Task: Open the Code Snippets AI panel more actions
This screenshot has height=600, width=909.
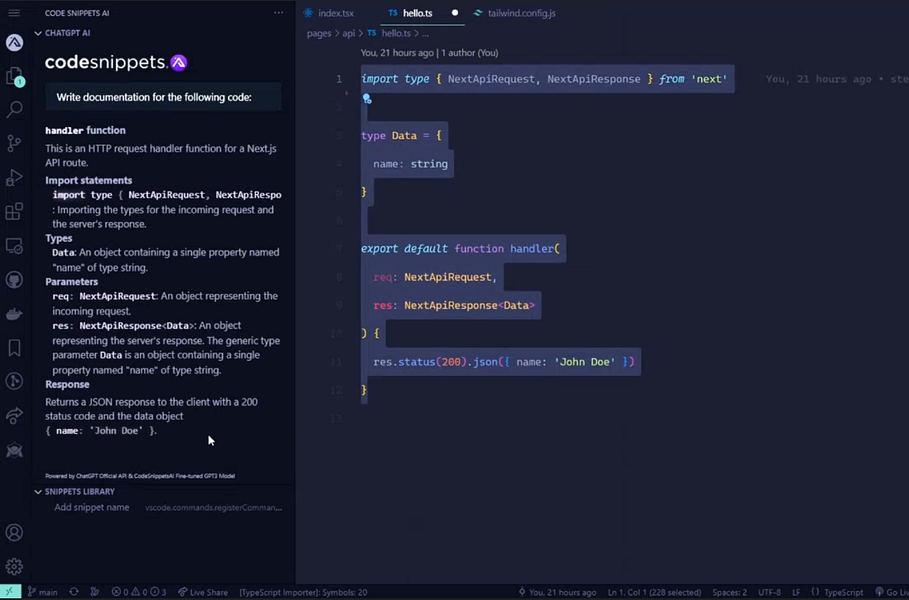Action: (x=279, y=13)
